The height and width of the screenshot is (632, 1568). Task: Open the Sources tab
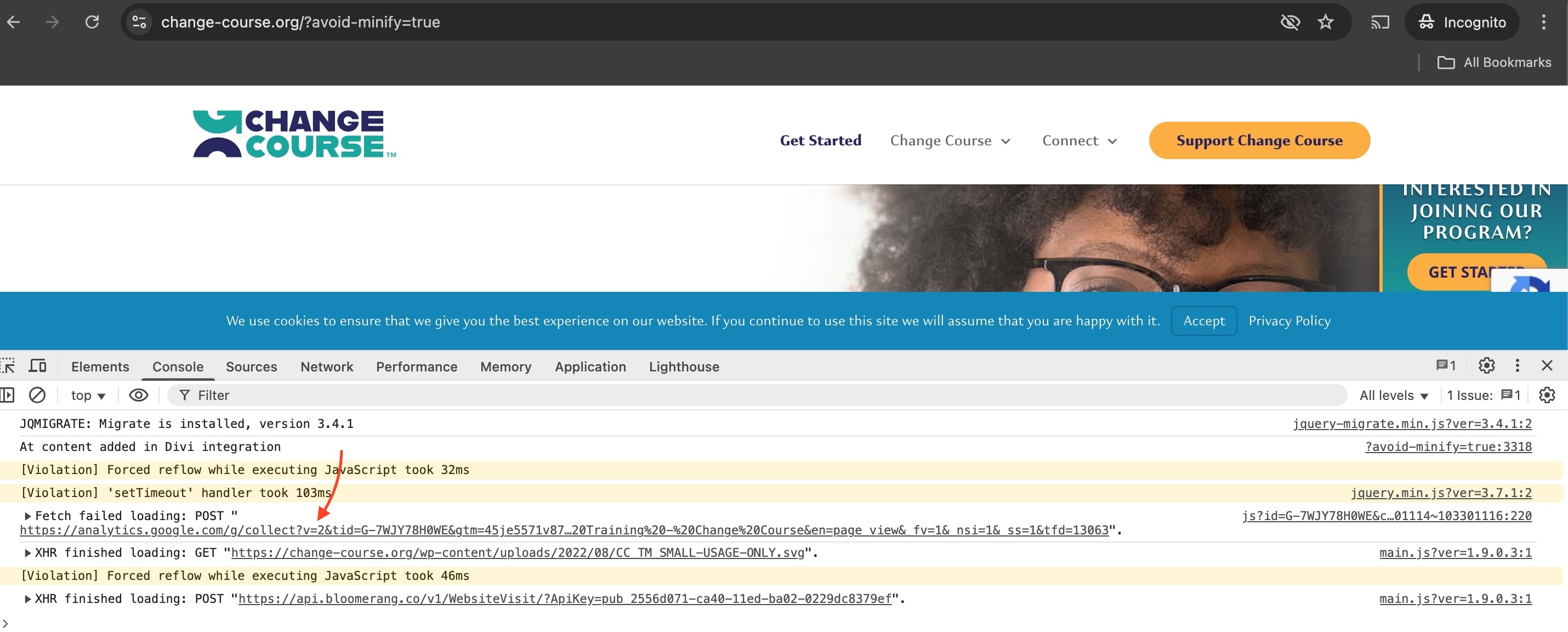pyautogui.click(x=251, y=366)
